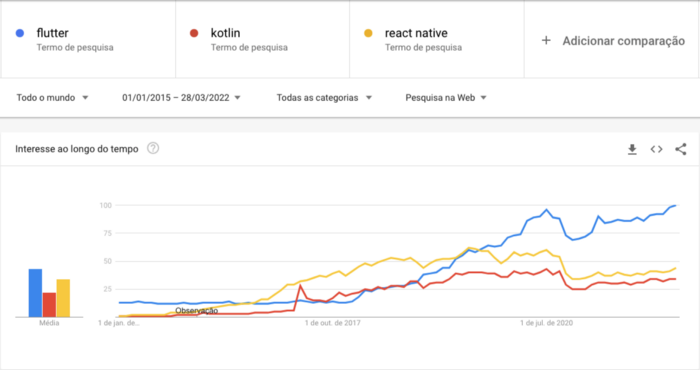Expand the Todo o mundo region dropdown
Screen dimensions: 700x370
(x=52, y=98)
